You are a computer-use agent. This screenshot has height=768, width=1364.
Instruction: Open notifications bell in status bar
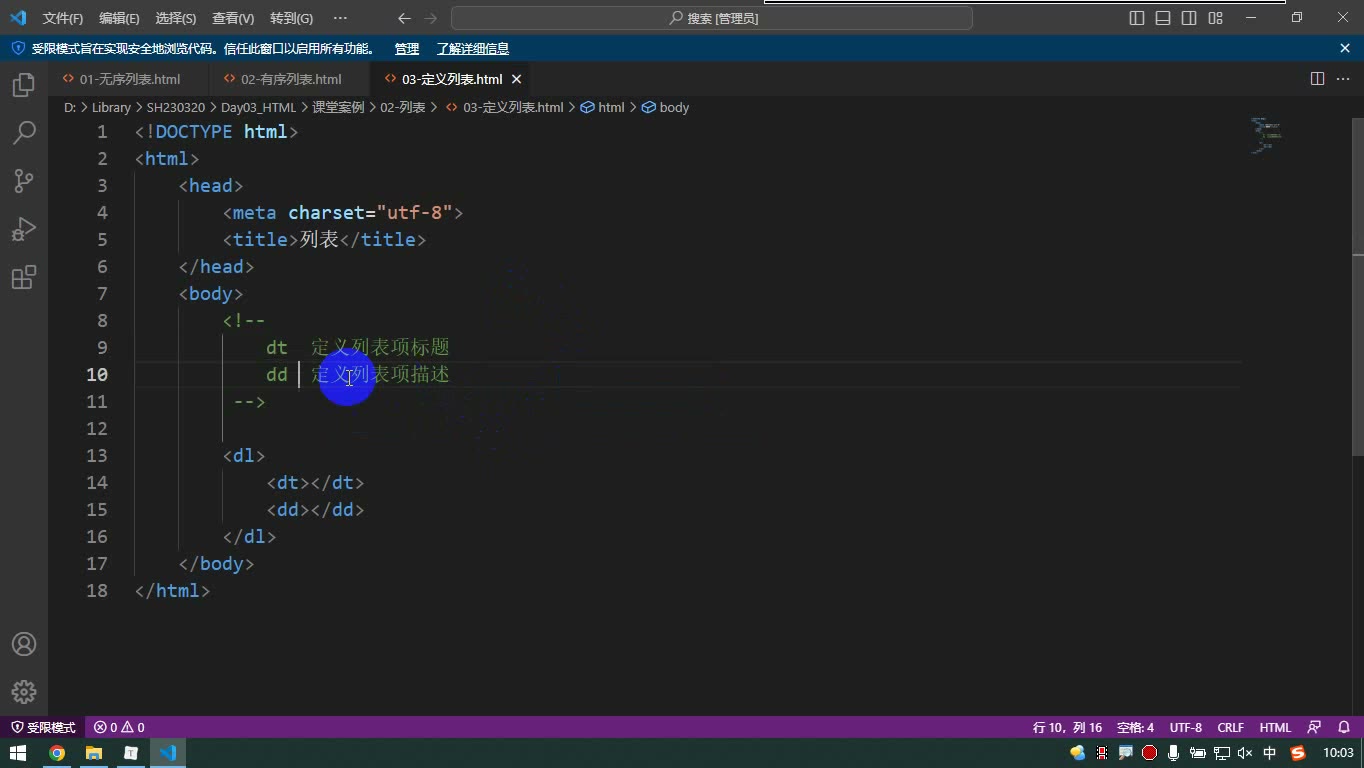pyautogui.click(x=1343, y=727)
